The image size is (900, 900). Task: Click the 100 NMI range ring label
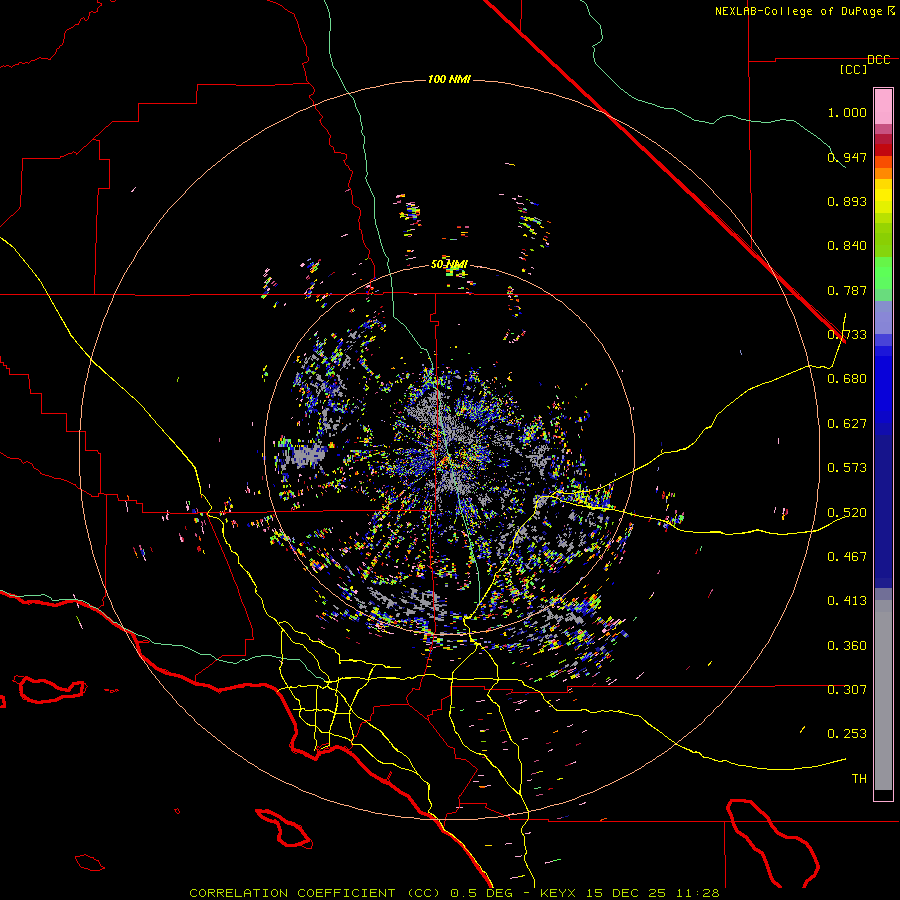click(449, 79)
